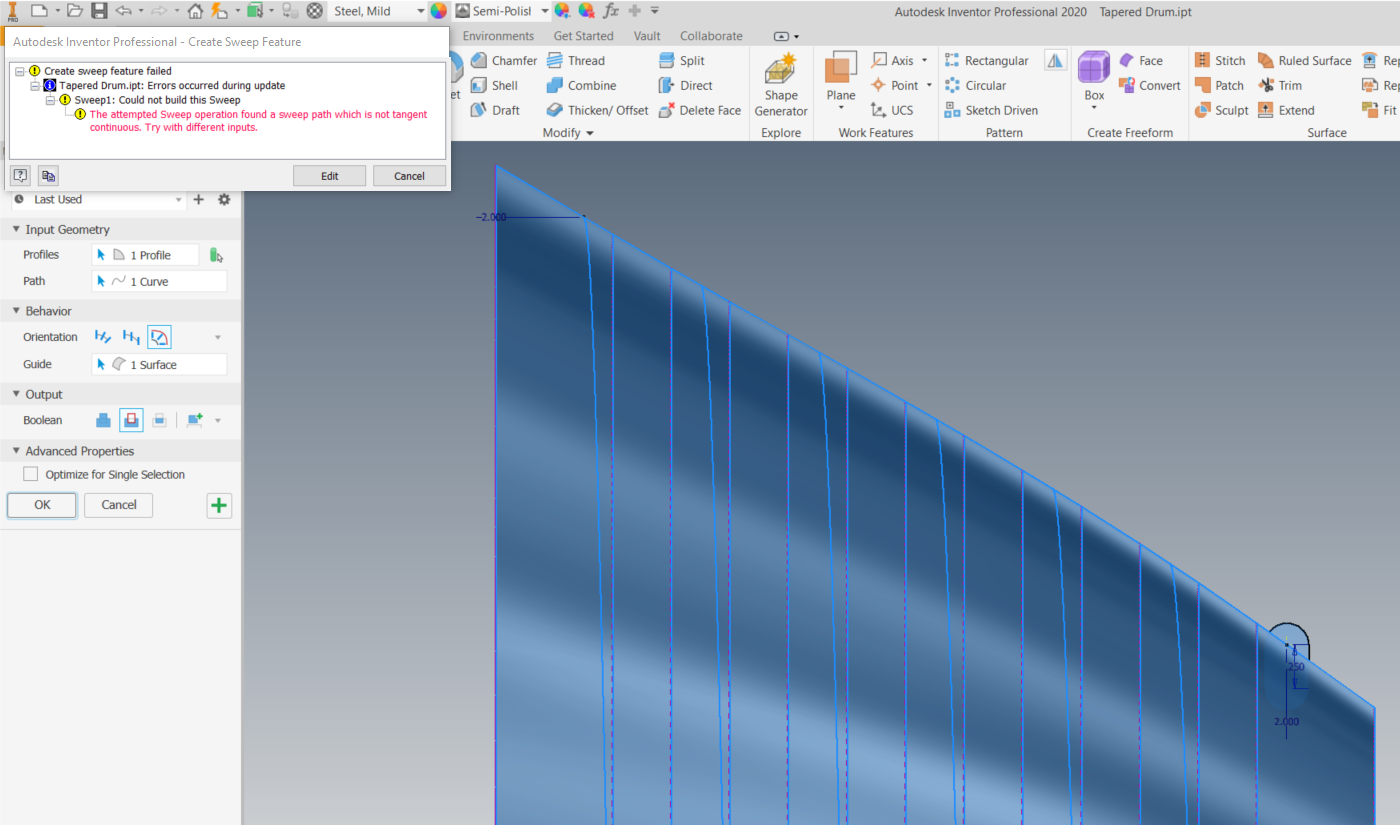The image size is (1400, 825).
Task: Enable Optimize for Single Selection
Action: coord(31,474)
